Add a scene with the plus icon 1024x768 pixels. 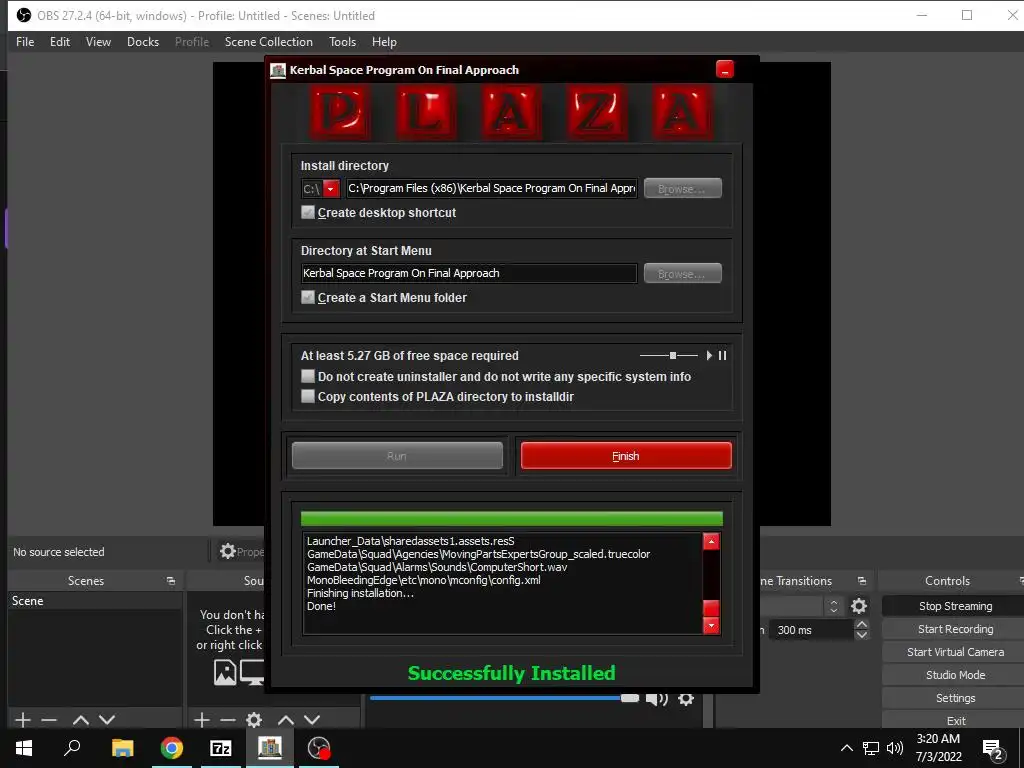click(x=23, y=720)
